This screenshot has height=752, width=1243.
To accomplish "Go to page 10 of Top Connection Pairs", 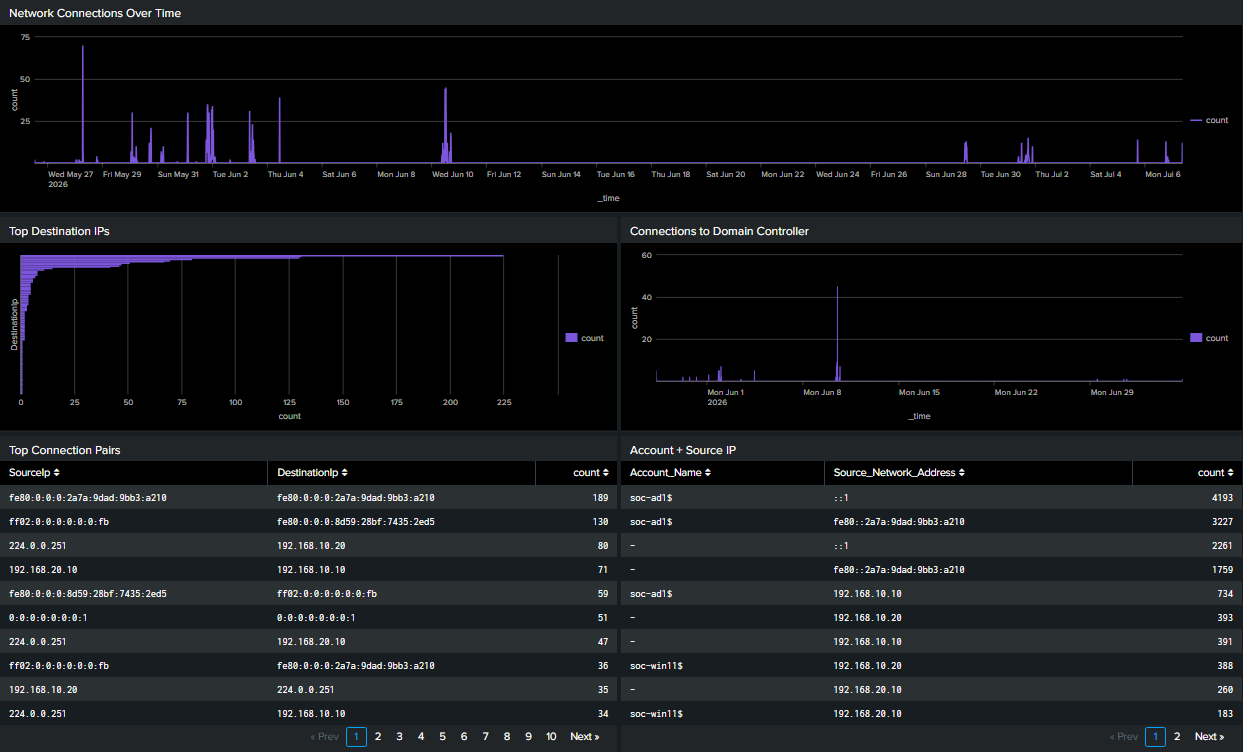I will point(551,737).
